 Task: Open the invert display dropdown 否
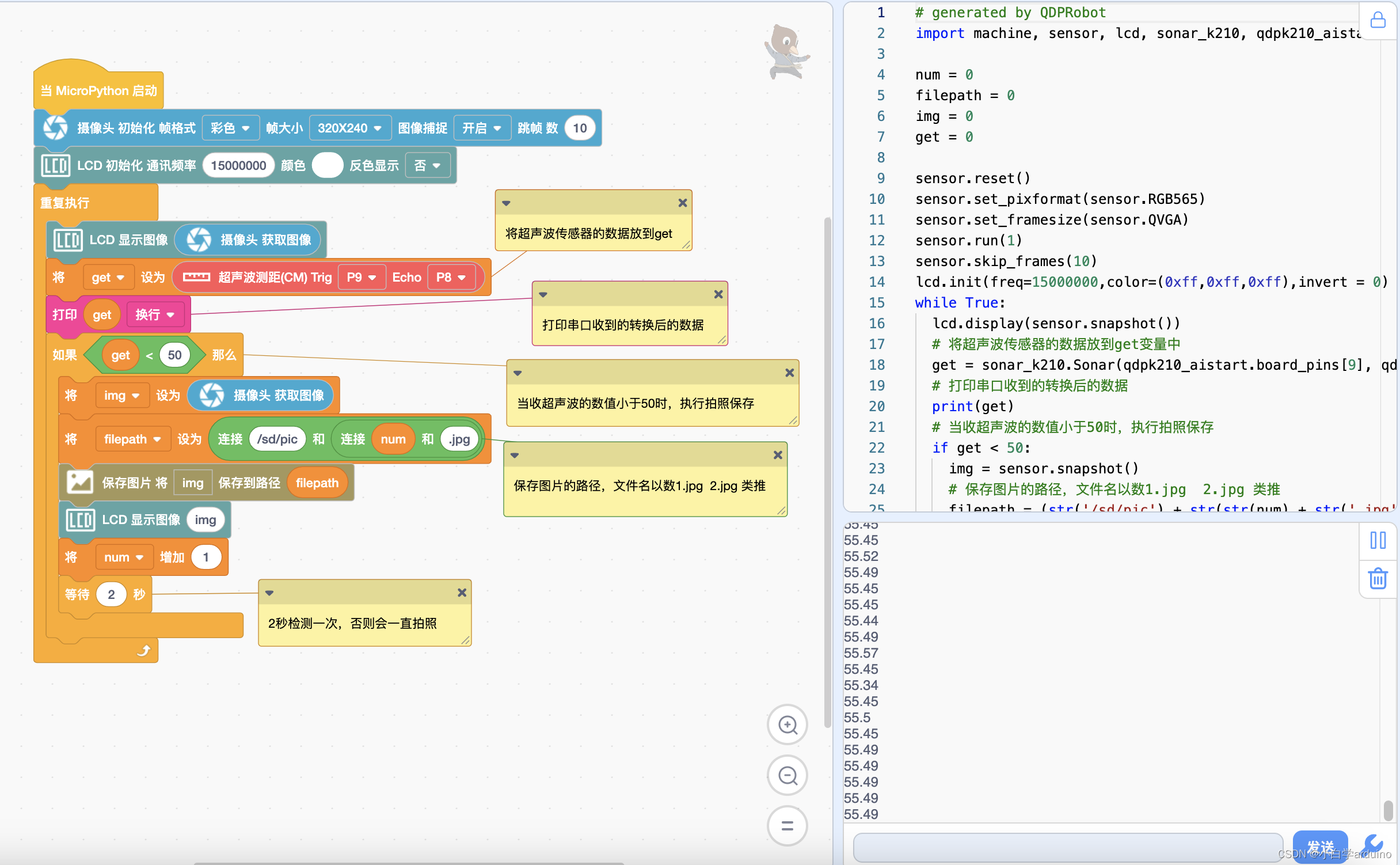(427, 166)
